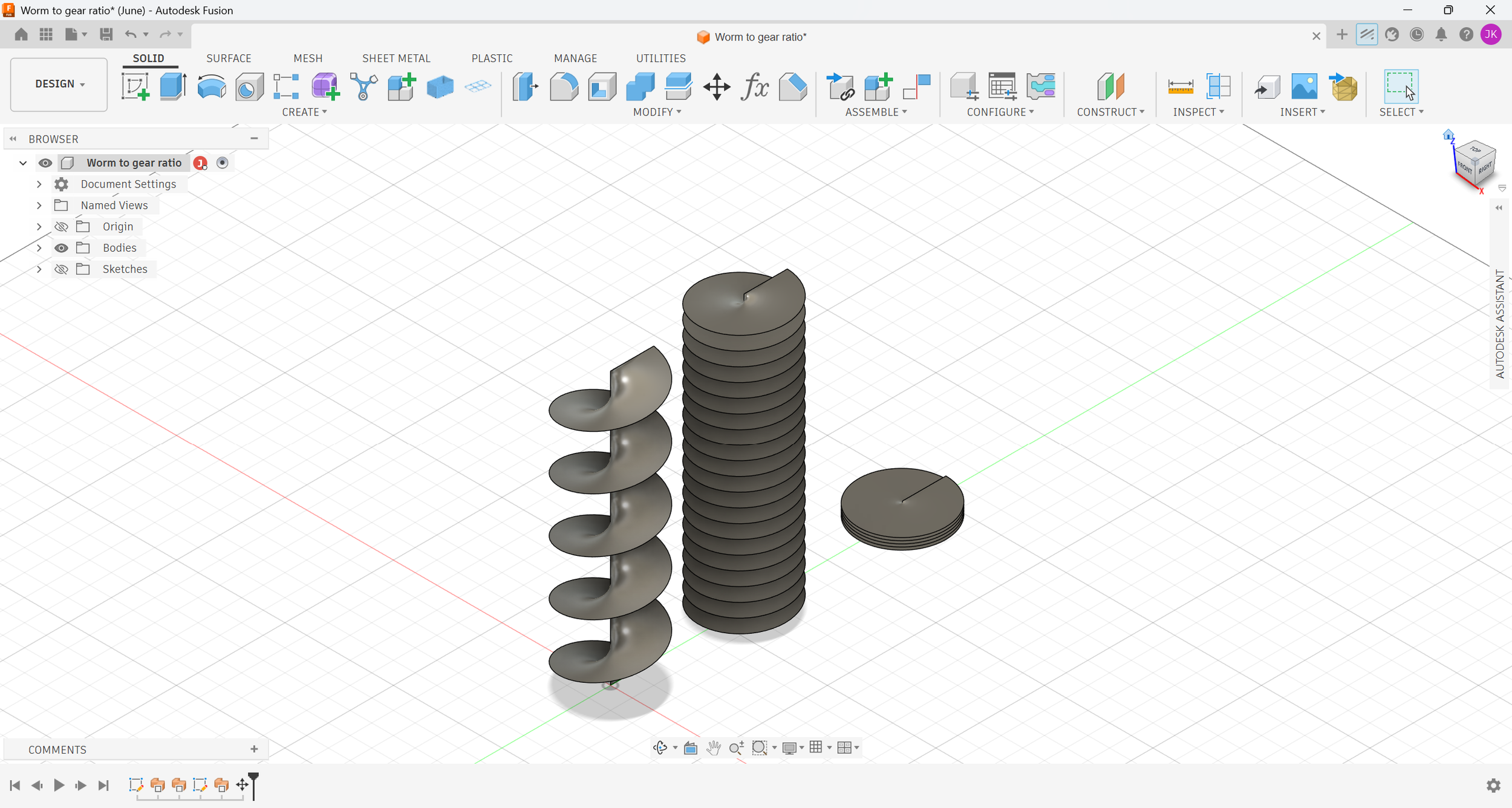Open a new design tab with plus
This screenshot has width=1512, height=808.
point(1341,34)
